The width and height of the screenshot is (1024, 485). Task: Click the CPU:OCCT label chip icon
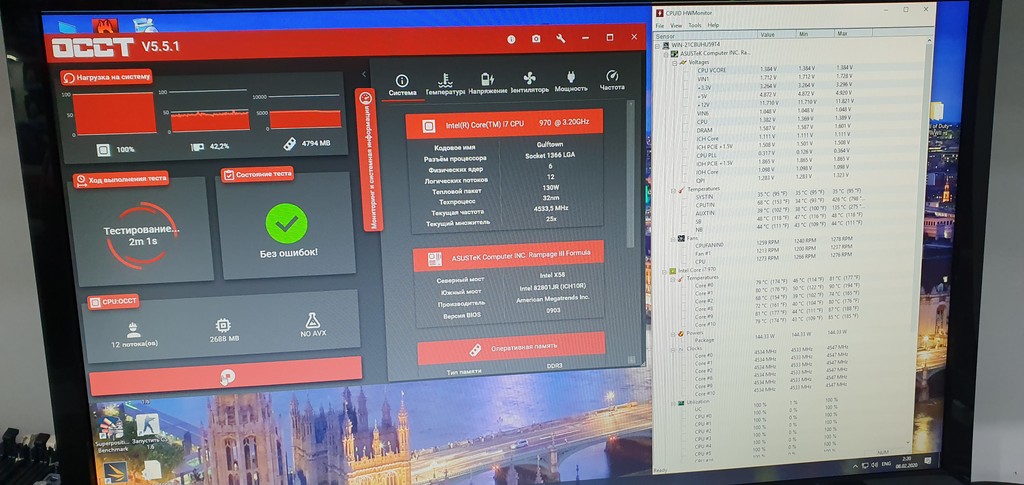click(x=94, y=303)
